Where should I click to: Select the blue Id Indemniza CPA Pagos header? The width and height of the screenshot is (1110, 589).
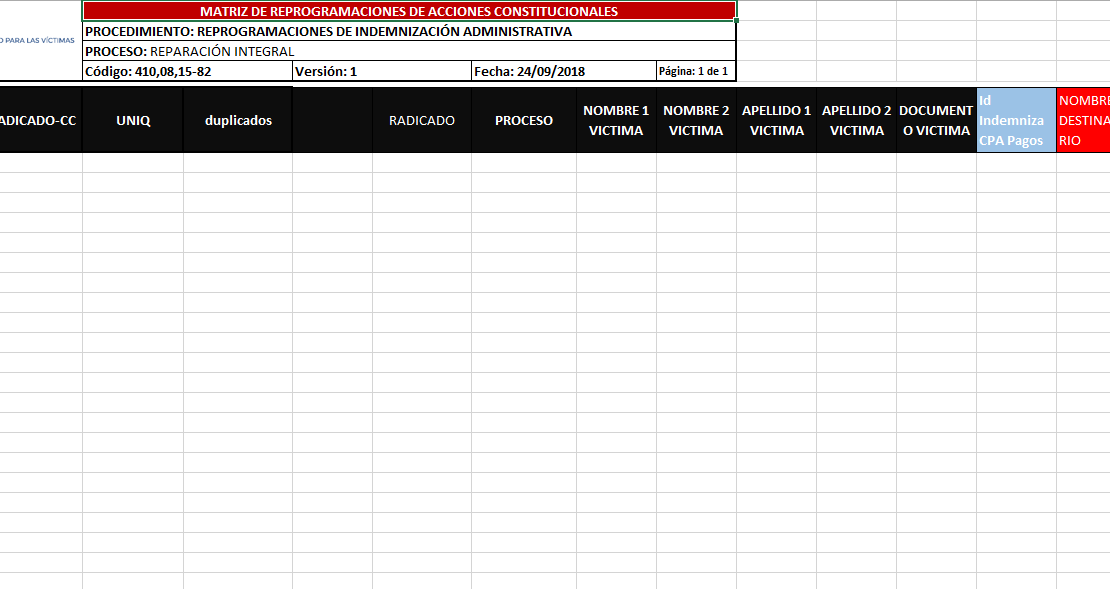[x=1016, y=120]
